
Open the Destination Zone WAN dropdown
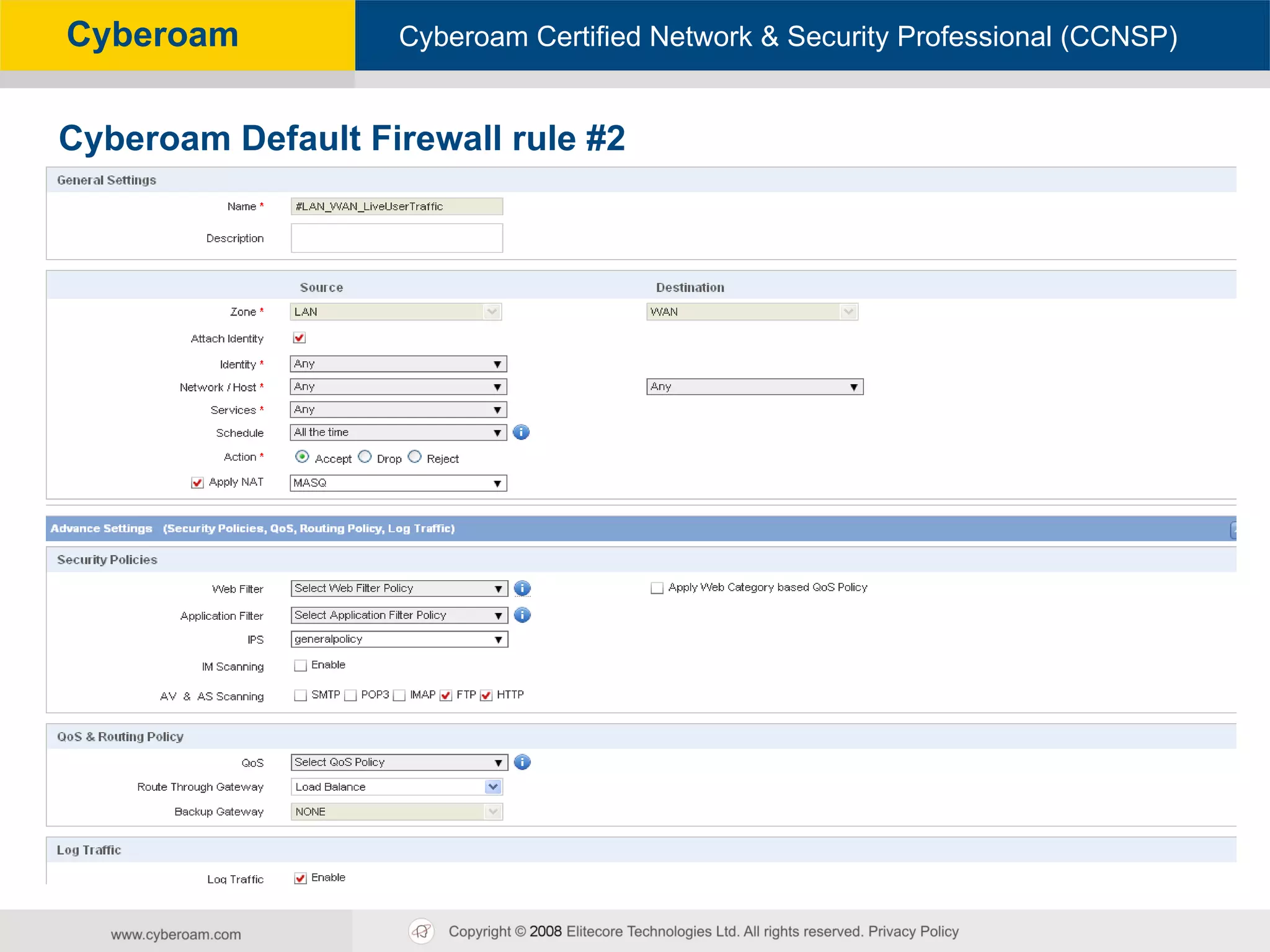point(752,312)
